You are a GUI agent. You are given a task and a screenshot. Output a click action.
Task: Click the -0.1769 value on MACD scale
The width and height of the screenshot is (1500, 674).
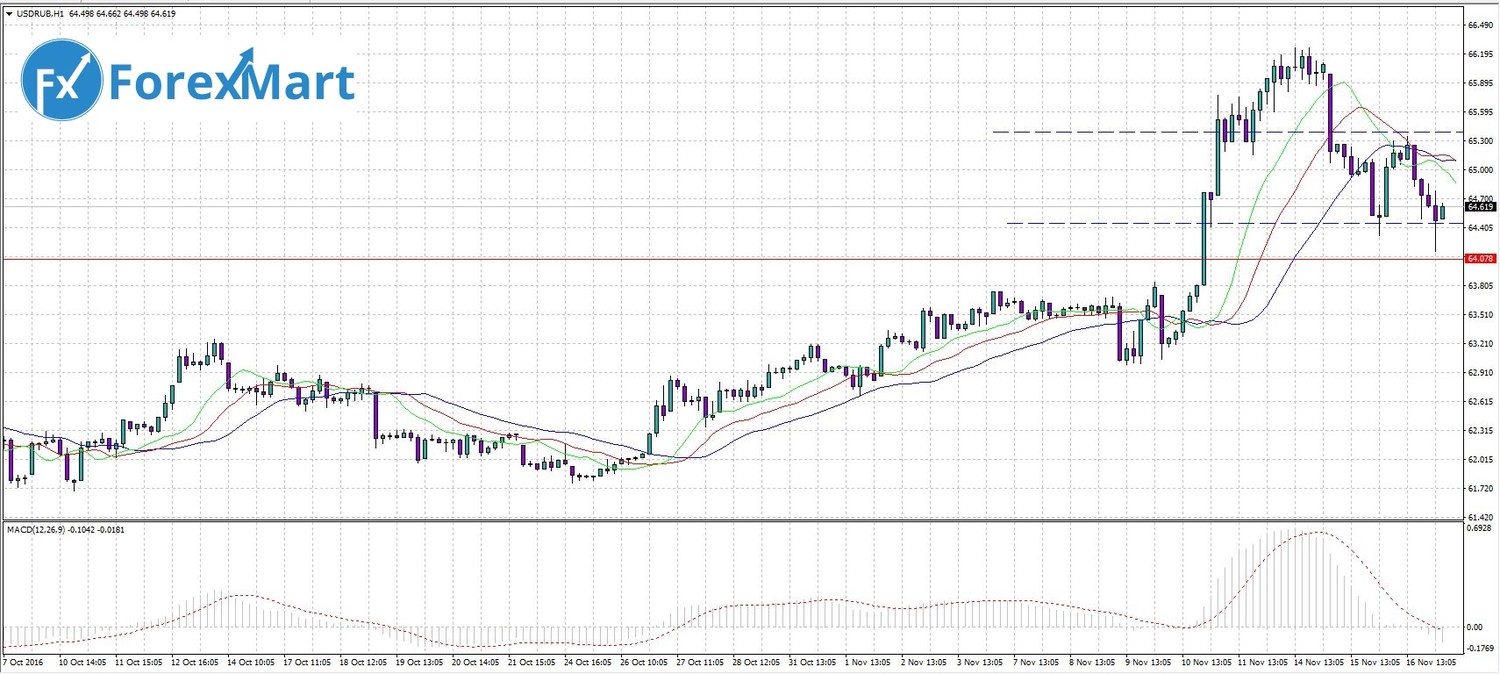tap(1480, 648)
